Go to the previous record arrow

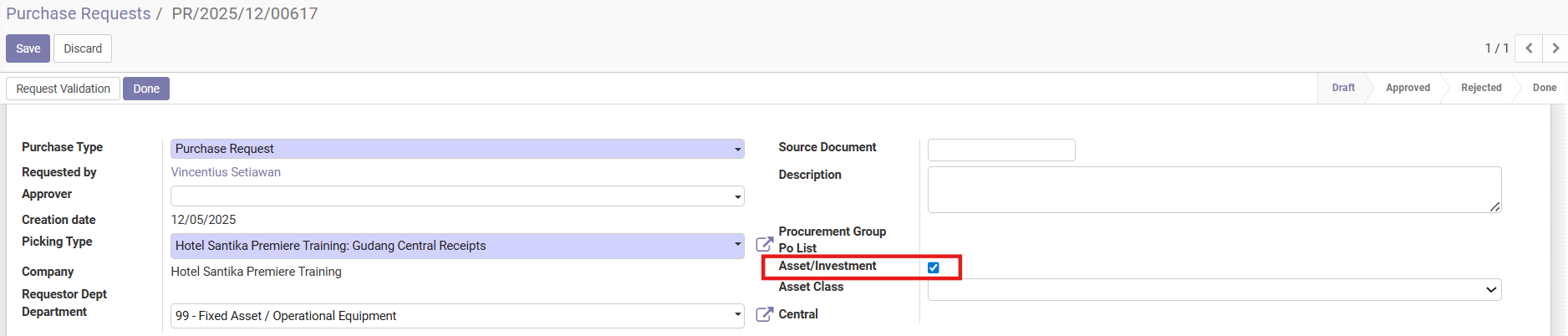[1529, 48]
